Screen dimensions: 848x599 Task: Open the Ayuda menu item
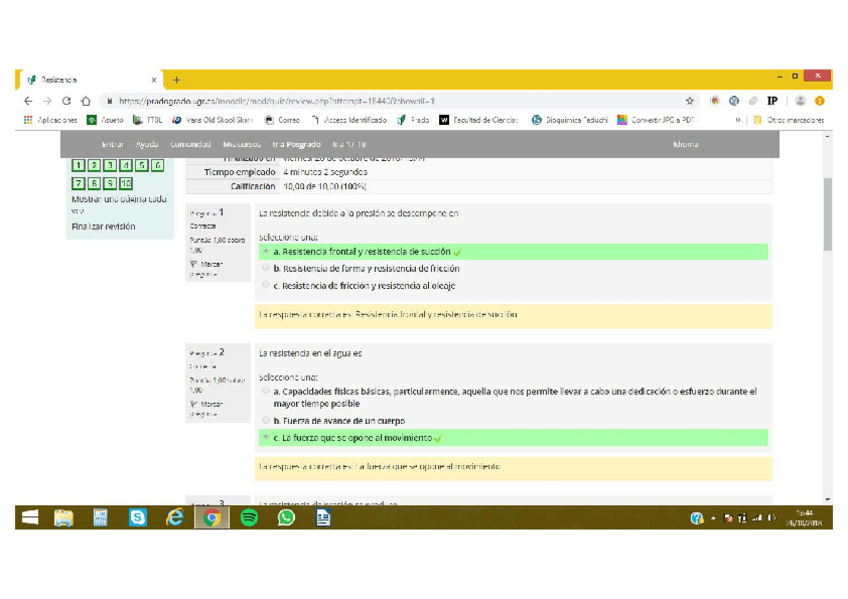tap(147, 145)
